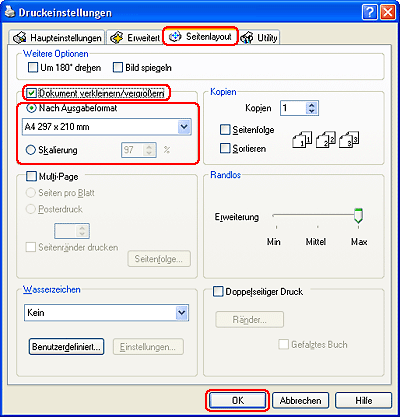This screenshot has height=417, width=400.
Task: Click the third collation page stack icon
Action: point(349,139)
